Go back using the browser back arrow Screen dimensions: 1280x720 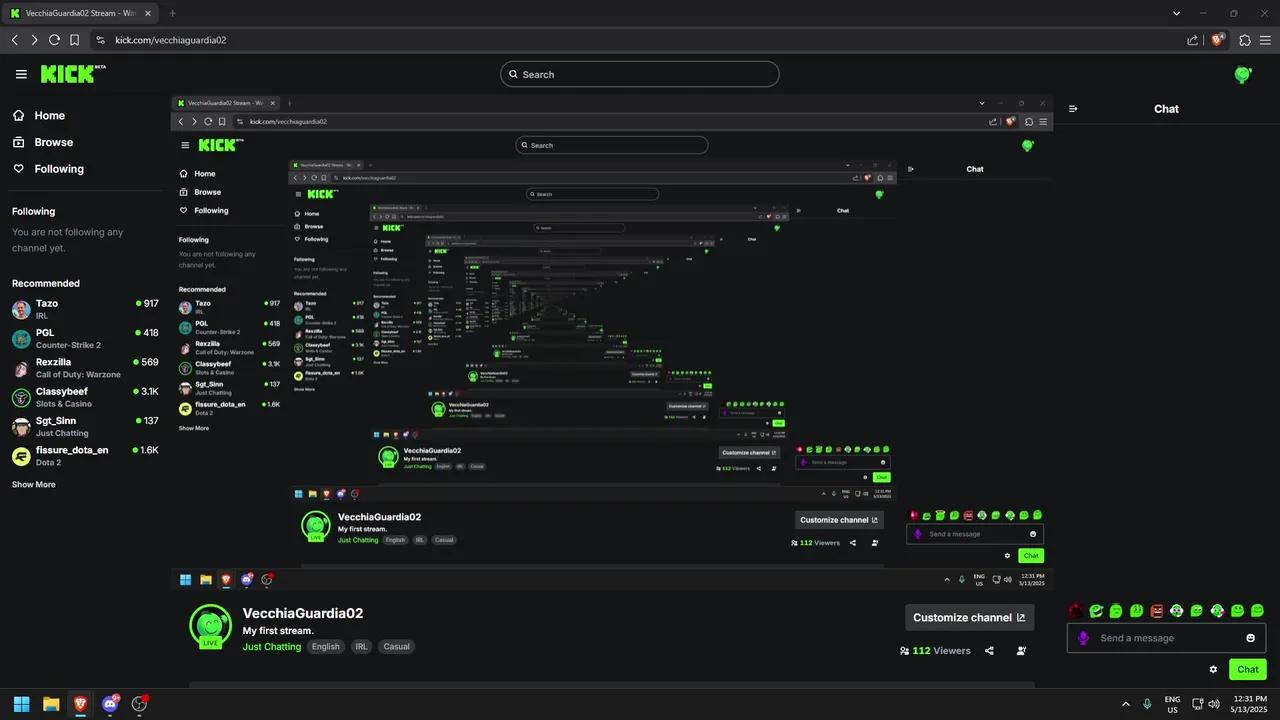coord(14,40)
